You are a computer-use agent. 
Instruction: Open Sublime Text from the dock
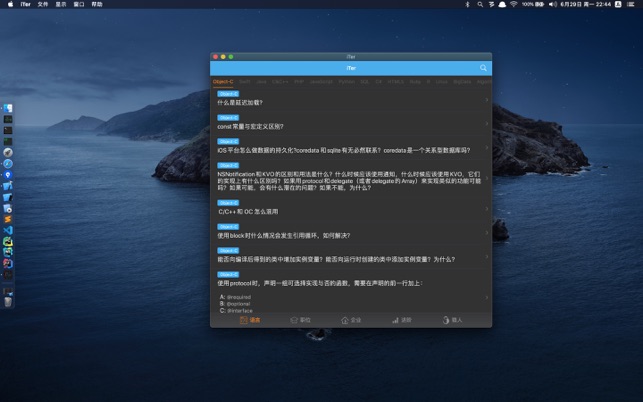(x=8, y=219)
